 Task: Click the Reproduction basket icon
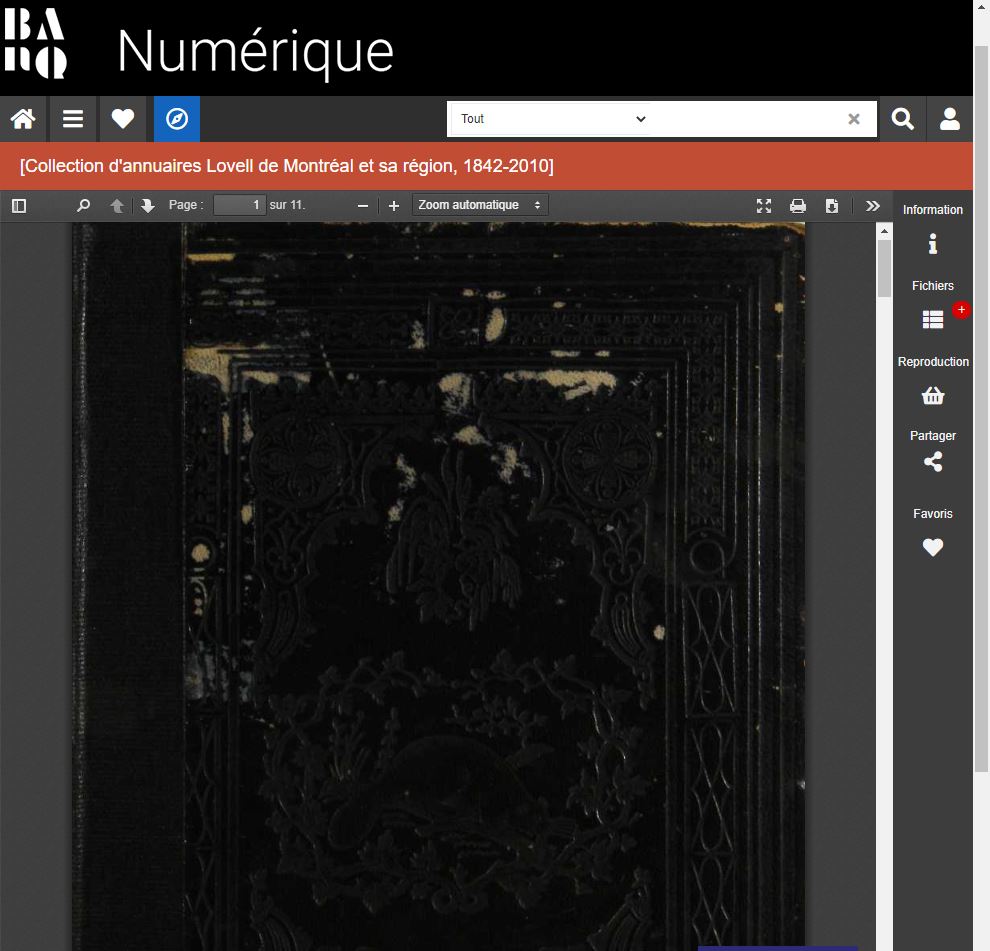933,396
